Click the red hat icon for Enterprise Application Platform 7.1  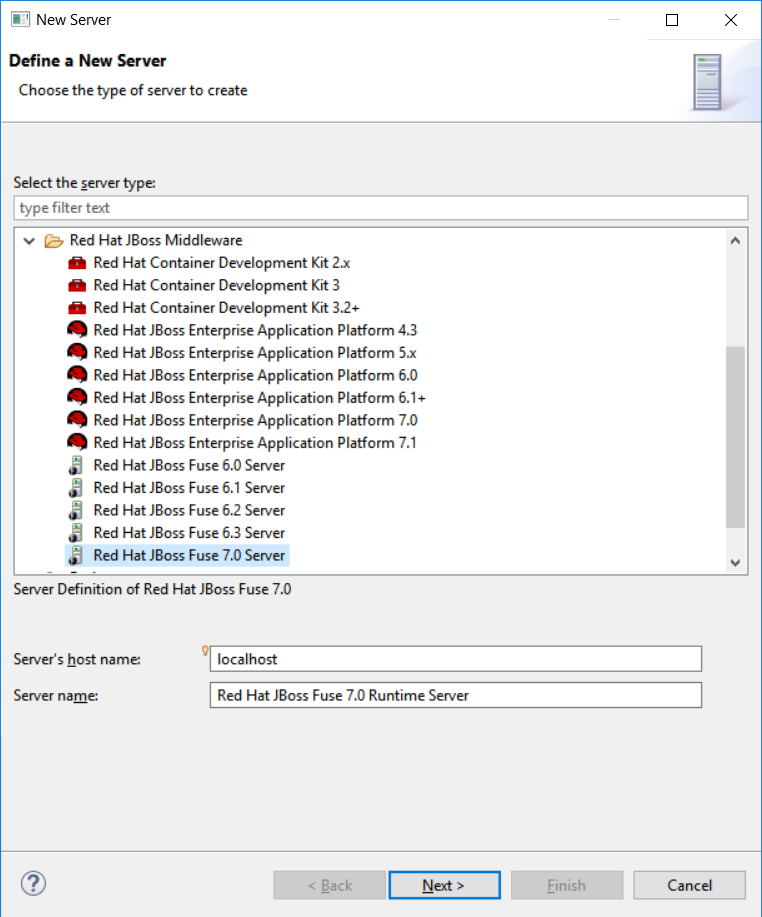coord(77,443)
